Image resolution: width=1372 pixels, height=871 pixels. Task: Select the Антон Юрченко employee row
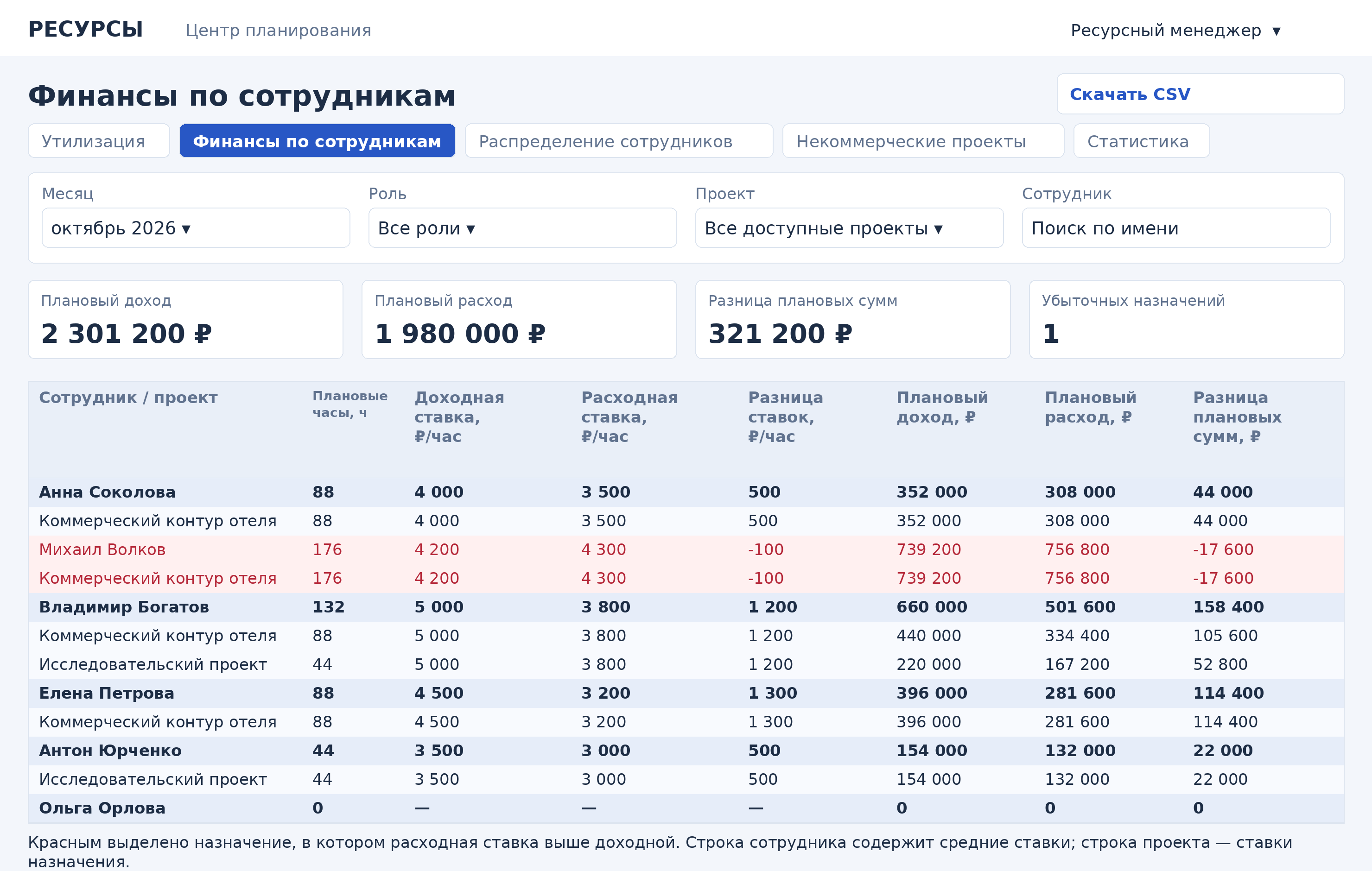[686, 751]
